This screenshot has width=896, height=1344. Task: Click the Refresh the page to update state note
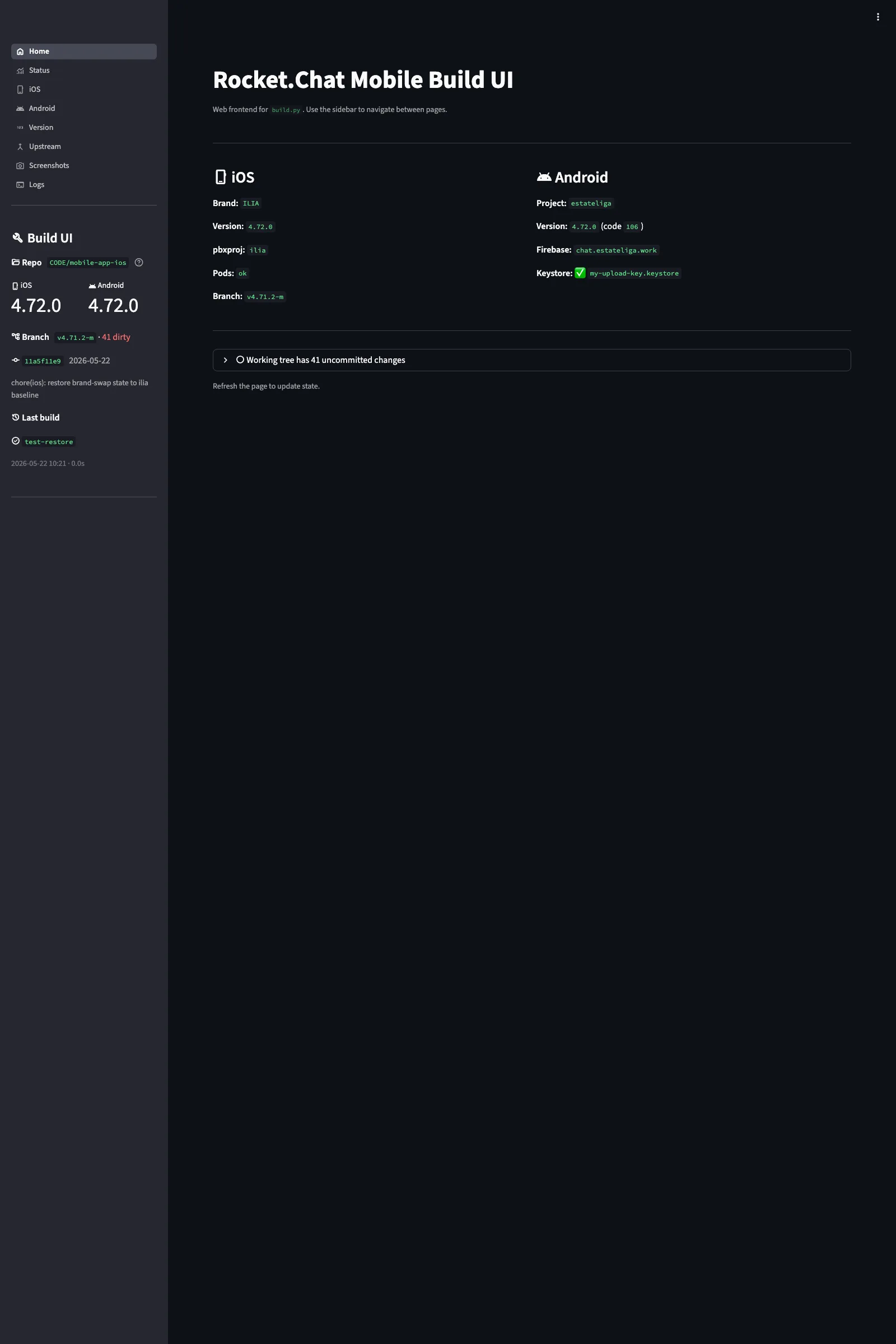point(267,386)
